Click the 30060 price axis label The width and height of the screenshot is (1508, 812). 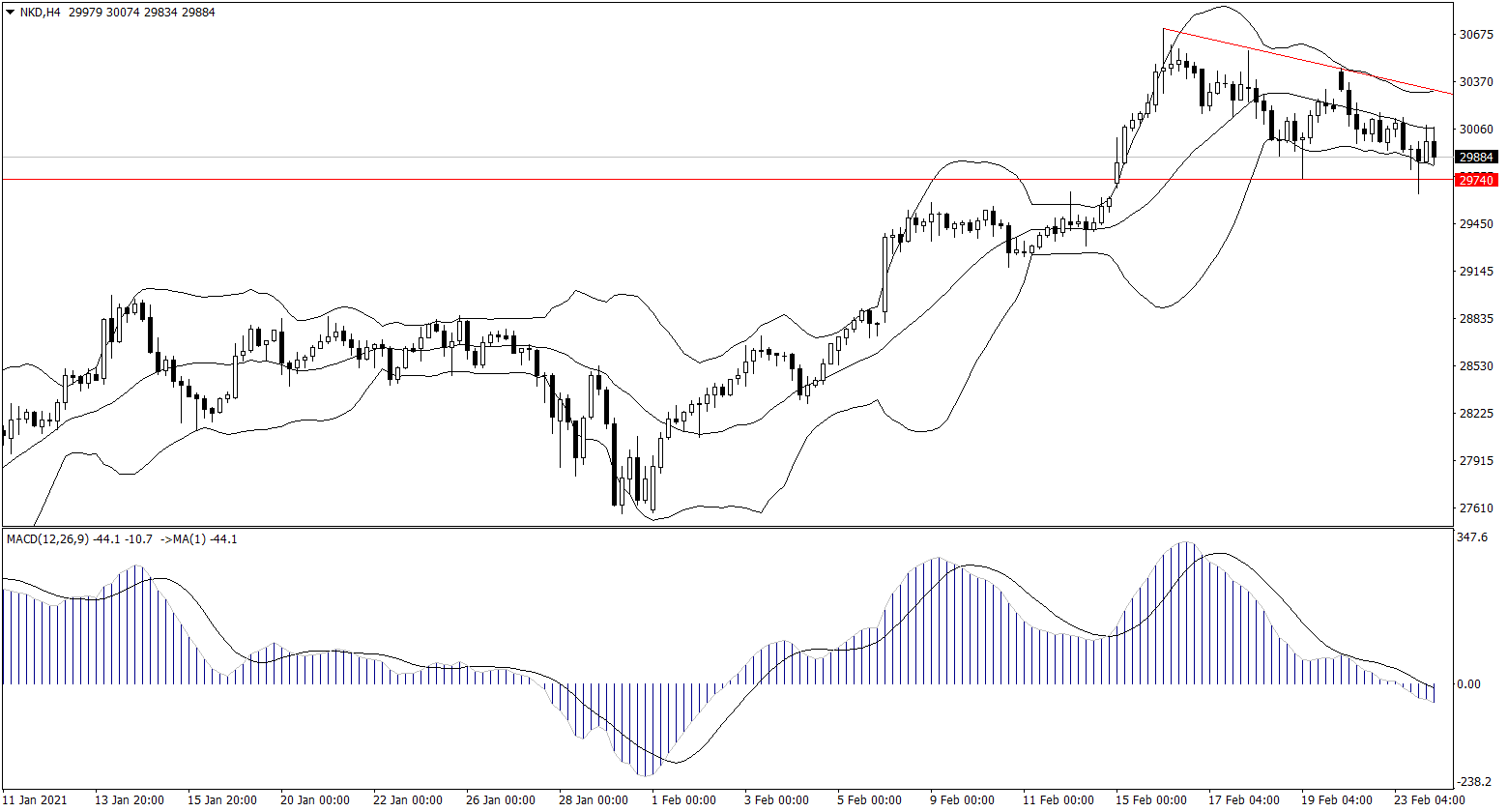pos(1476,130)
